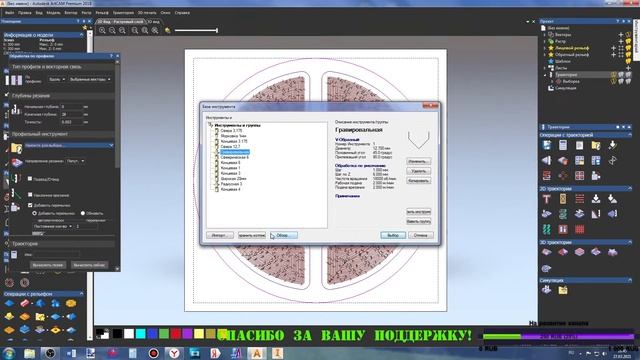Open the Выбранные векторы dropdown
The image size is (640, 360).
(90, 80)
